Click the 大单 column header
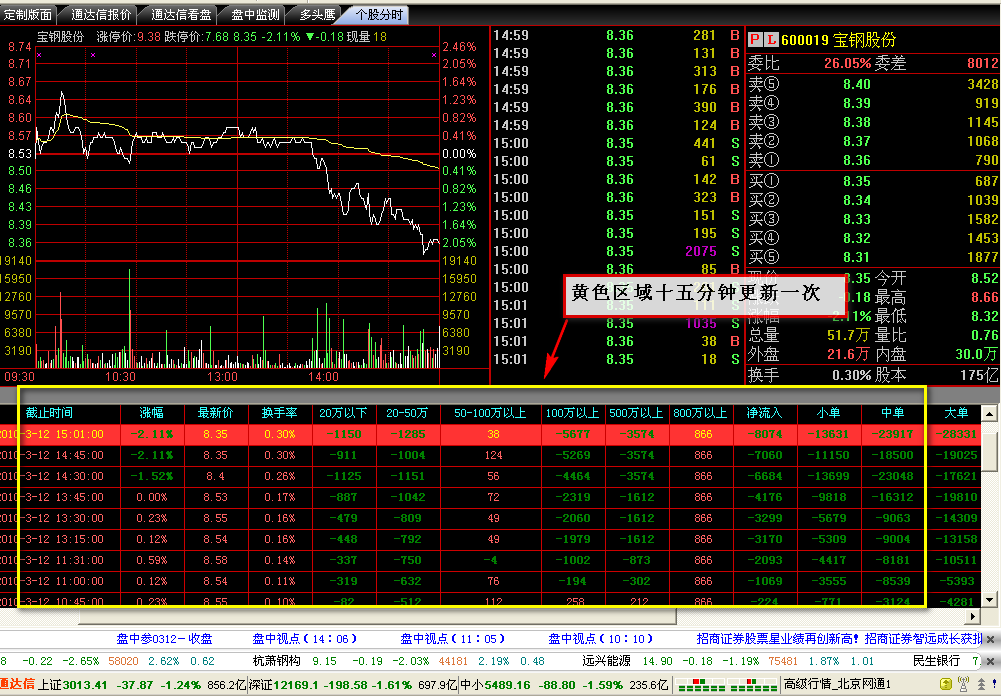This screenshot has height=696, width=1001. tap(956, 413)
